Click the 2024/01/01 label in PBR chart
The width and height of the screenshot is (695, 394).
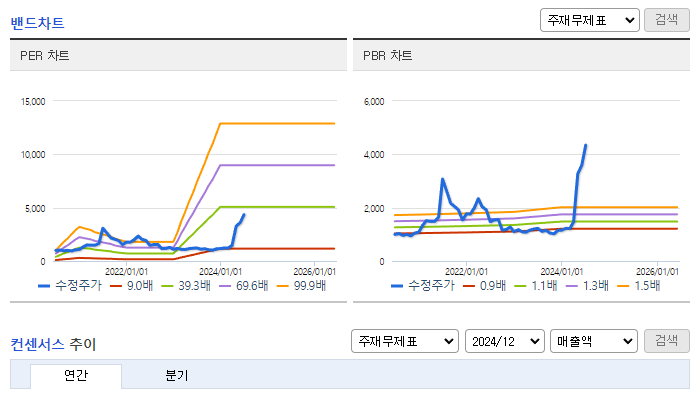click(x=562, y=272)
